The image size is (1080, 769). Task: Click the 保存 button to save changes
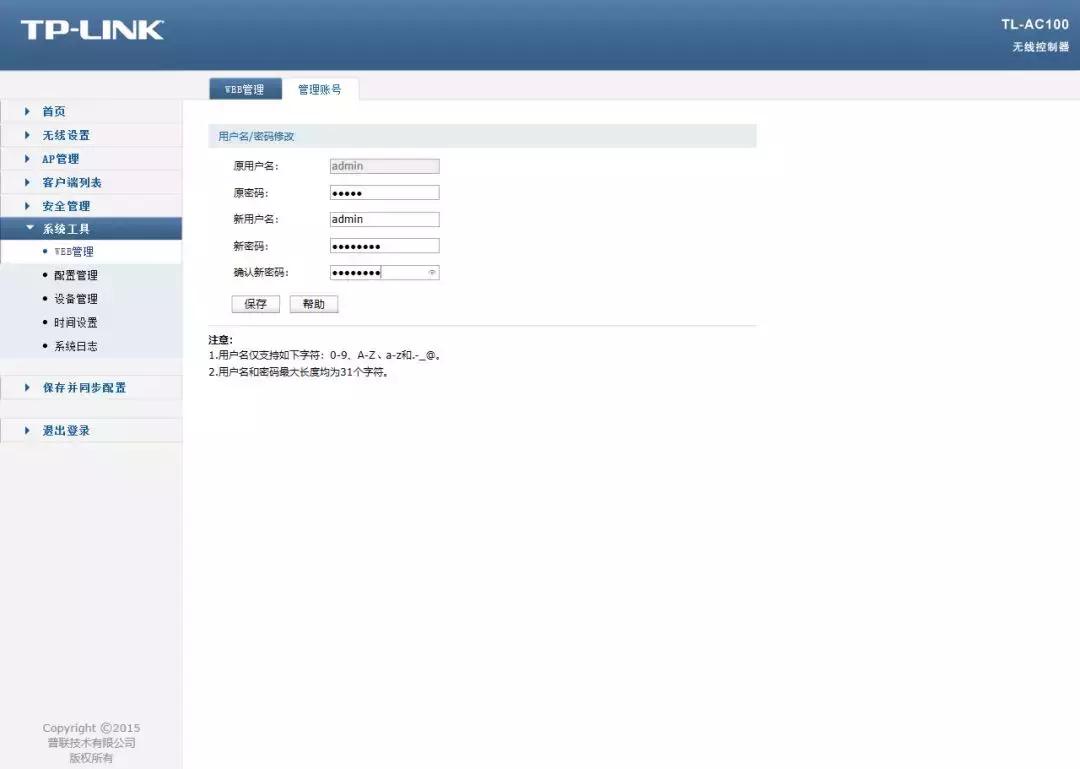[255, 303]
